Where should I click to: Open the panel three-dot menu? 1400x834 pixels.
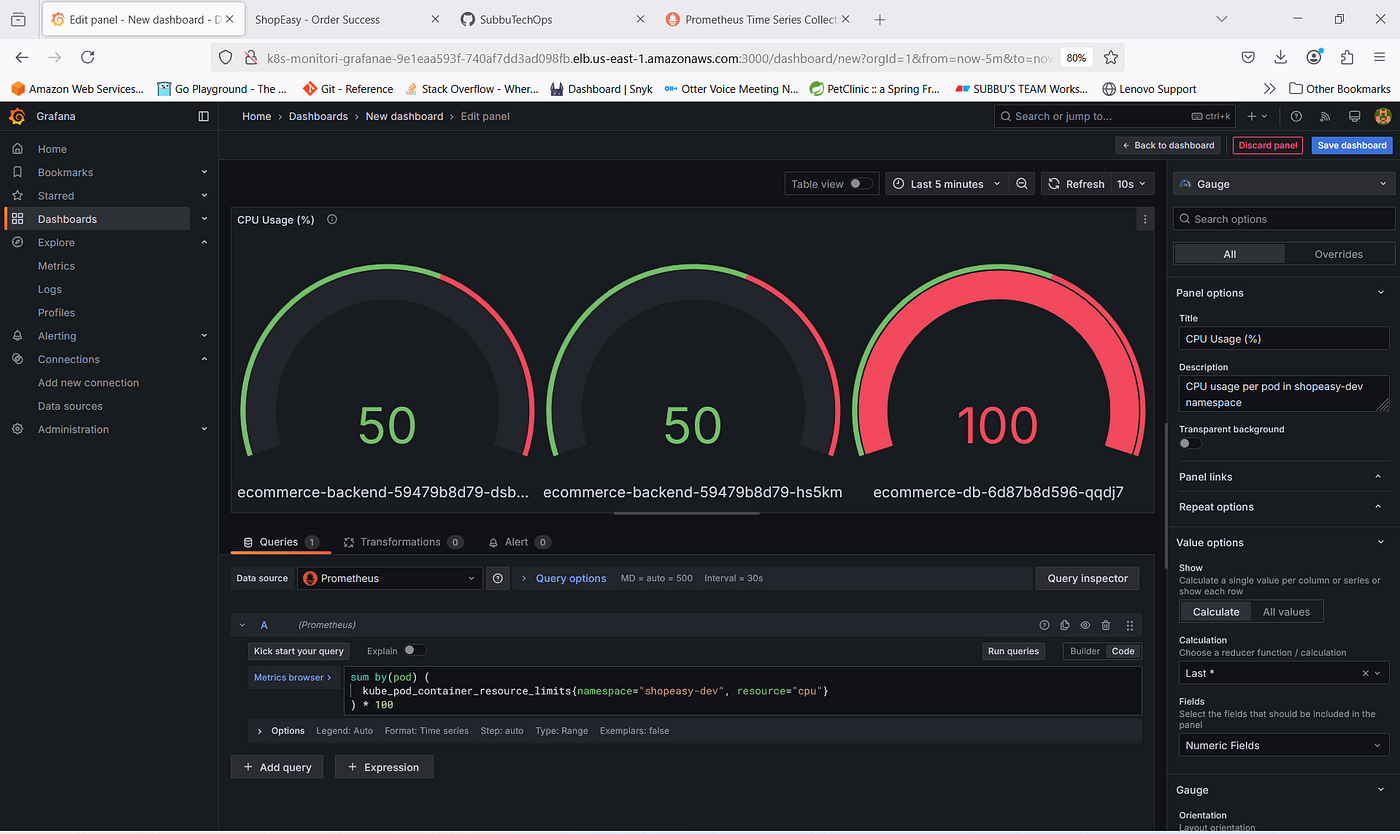coord(1145,219)
